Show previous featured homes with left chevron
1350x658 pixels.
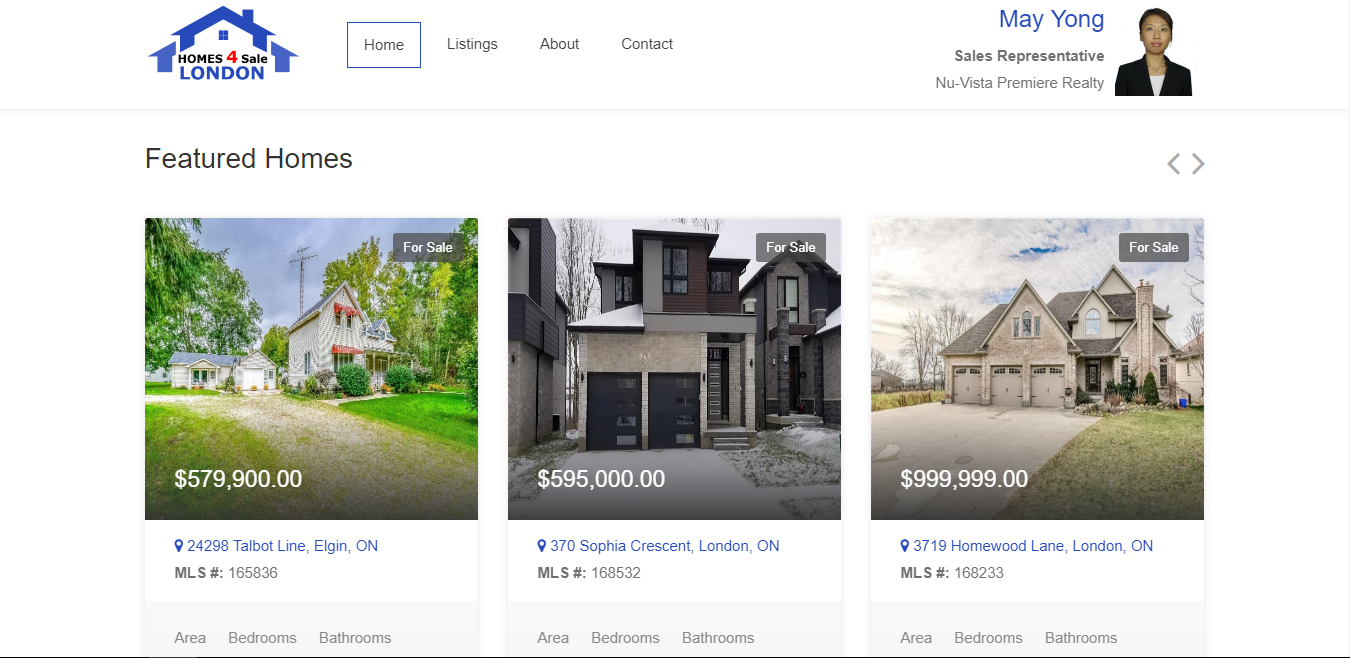click(x=1174, y=164)
